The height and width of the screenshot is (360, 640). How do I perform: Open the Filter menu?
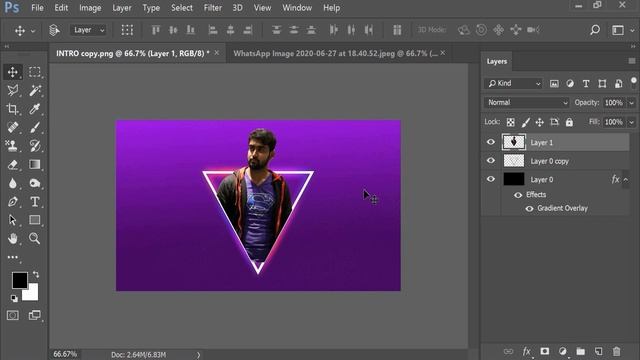click(x=213, y=8)
